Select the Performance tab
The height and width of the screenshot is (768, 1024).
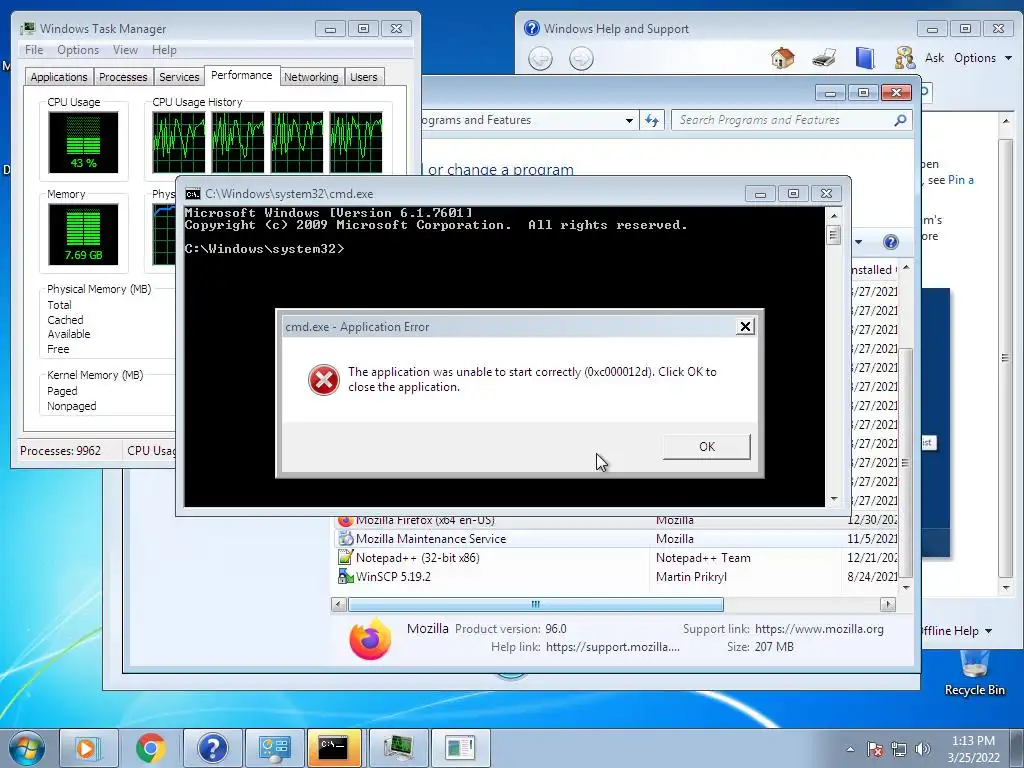coord(242,75)
